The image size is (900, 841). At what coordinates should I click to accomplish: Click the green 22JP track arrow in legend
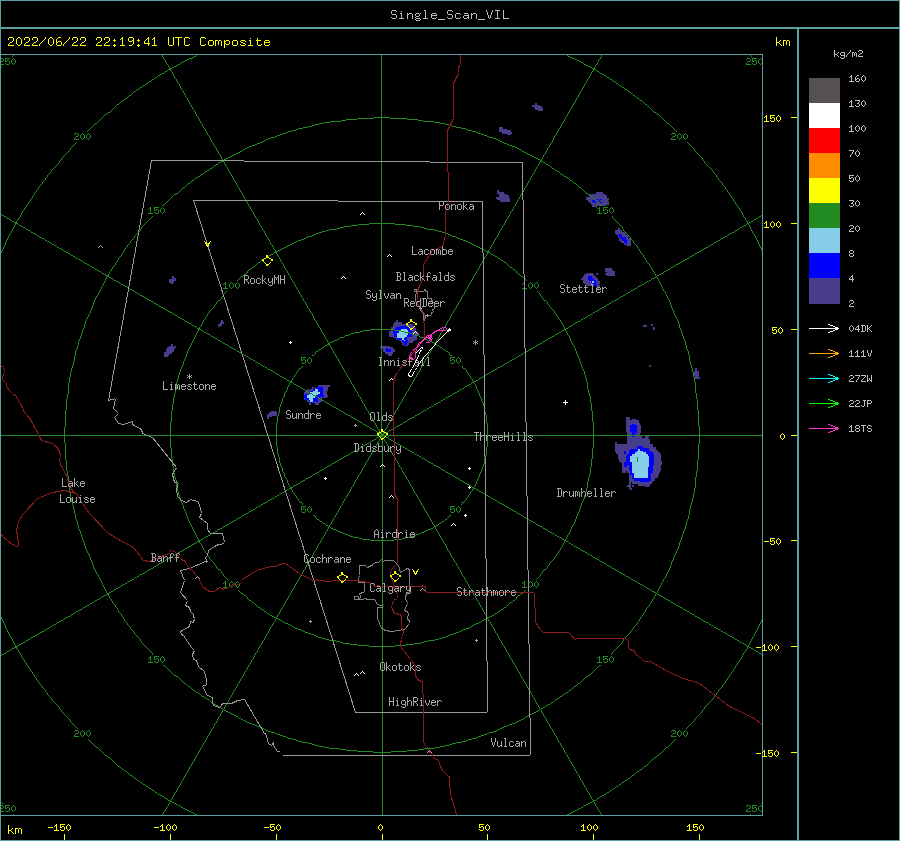[824, 404]
